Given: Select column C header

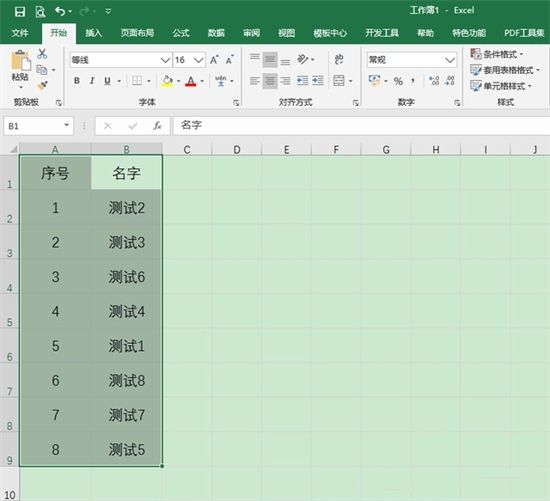Looking at the screenshot, I should point(187,150).
